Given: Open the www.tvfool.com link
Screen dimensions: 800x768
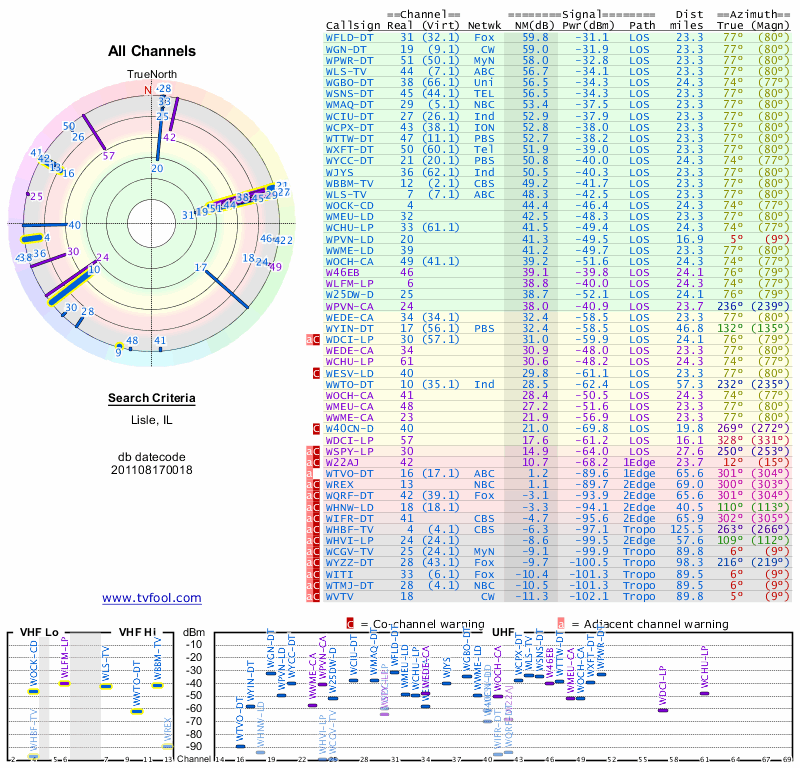Looking at the screenshot, I should point(151,598).
